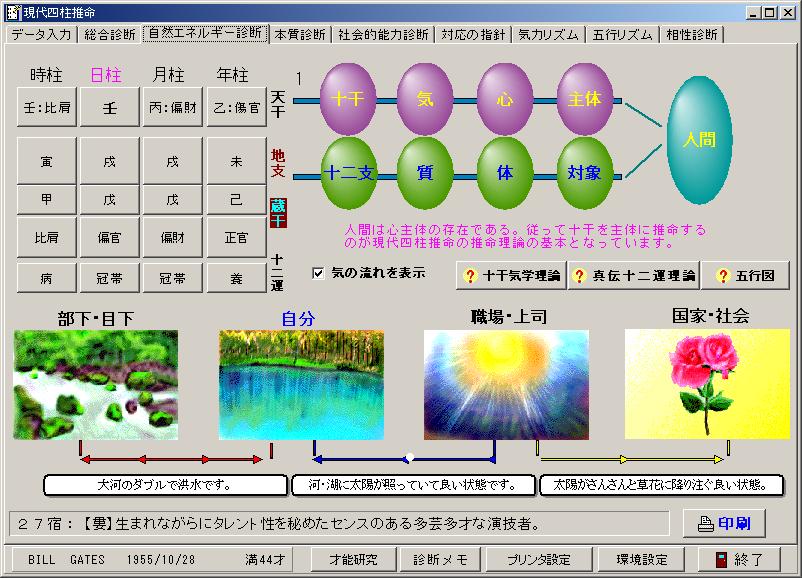Open the 十干気学理論 help button
The width and height of the screenshot is (802, 578).
click(511, 276)
